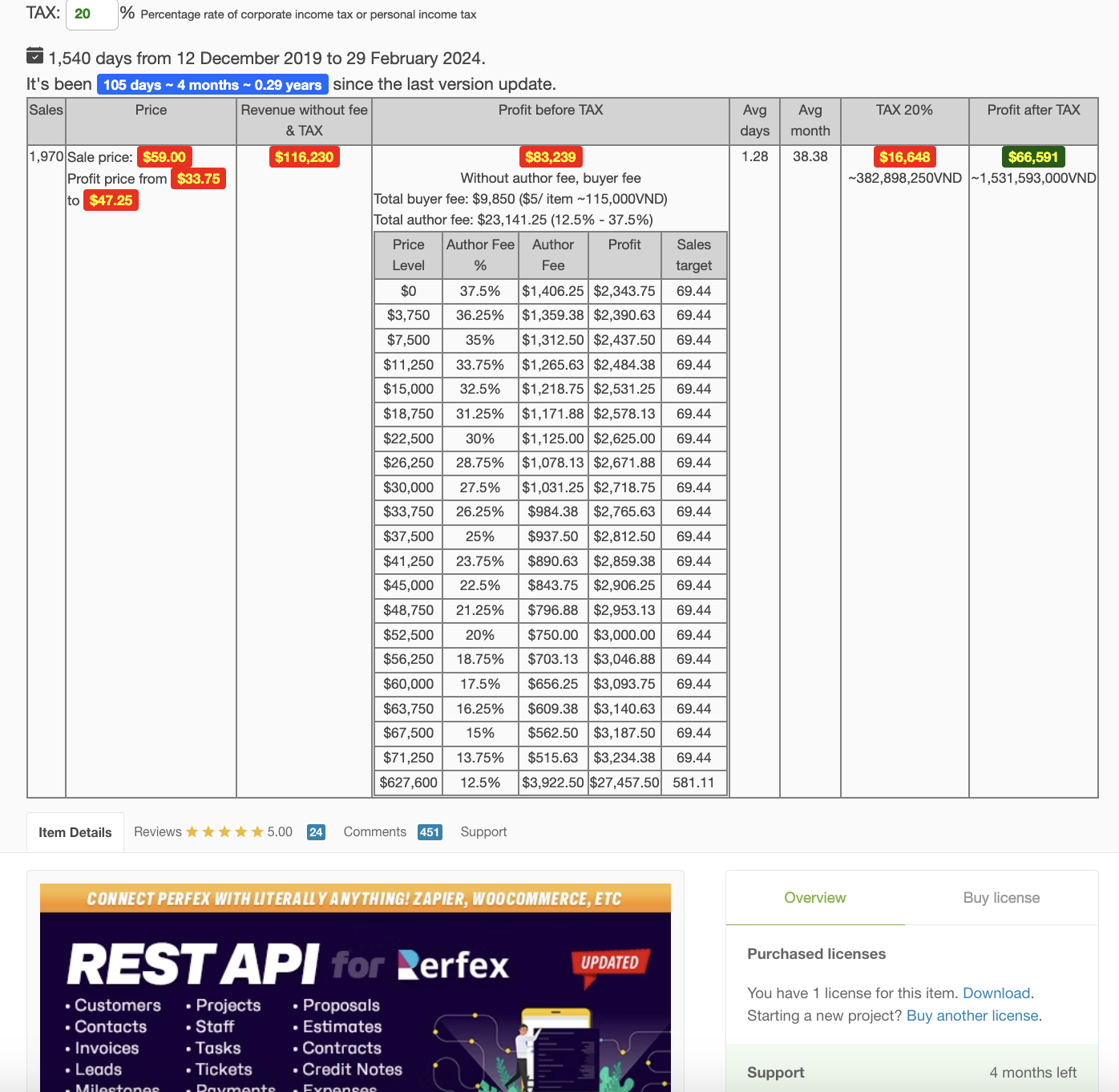
Task: Click the 37.5% author fee cell
Action: click(x=480, y=291)
